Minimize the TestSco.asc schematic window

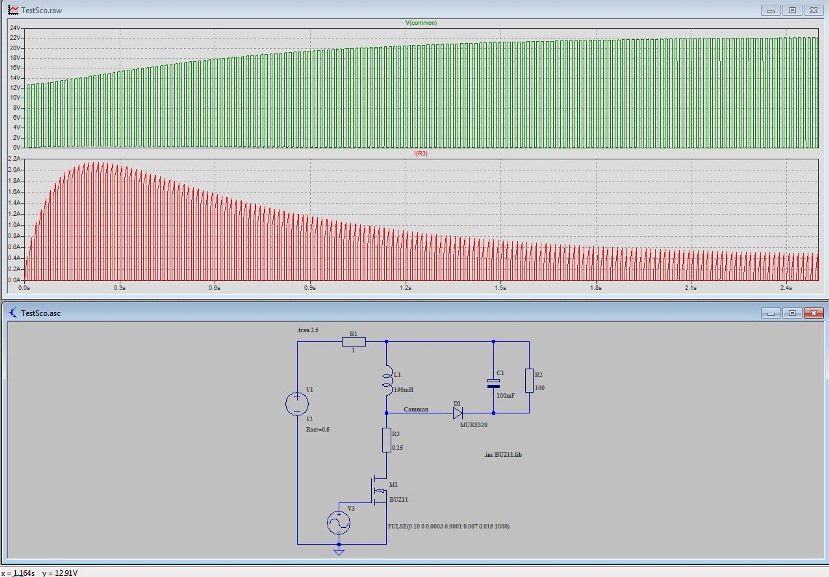[770, 312]
